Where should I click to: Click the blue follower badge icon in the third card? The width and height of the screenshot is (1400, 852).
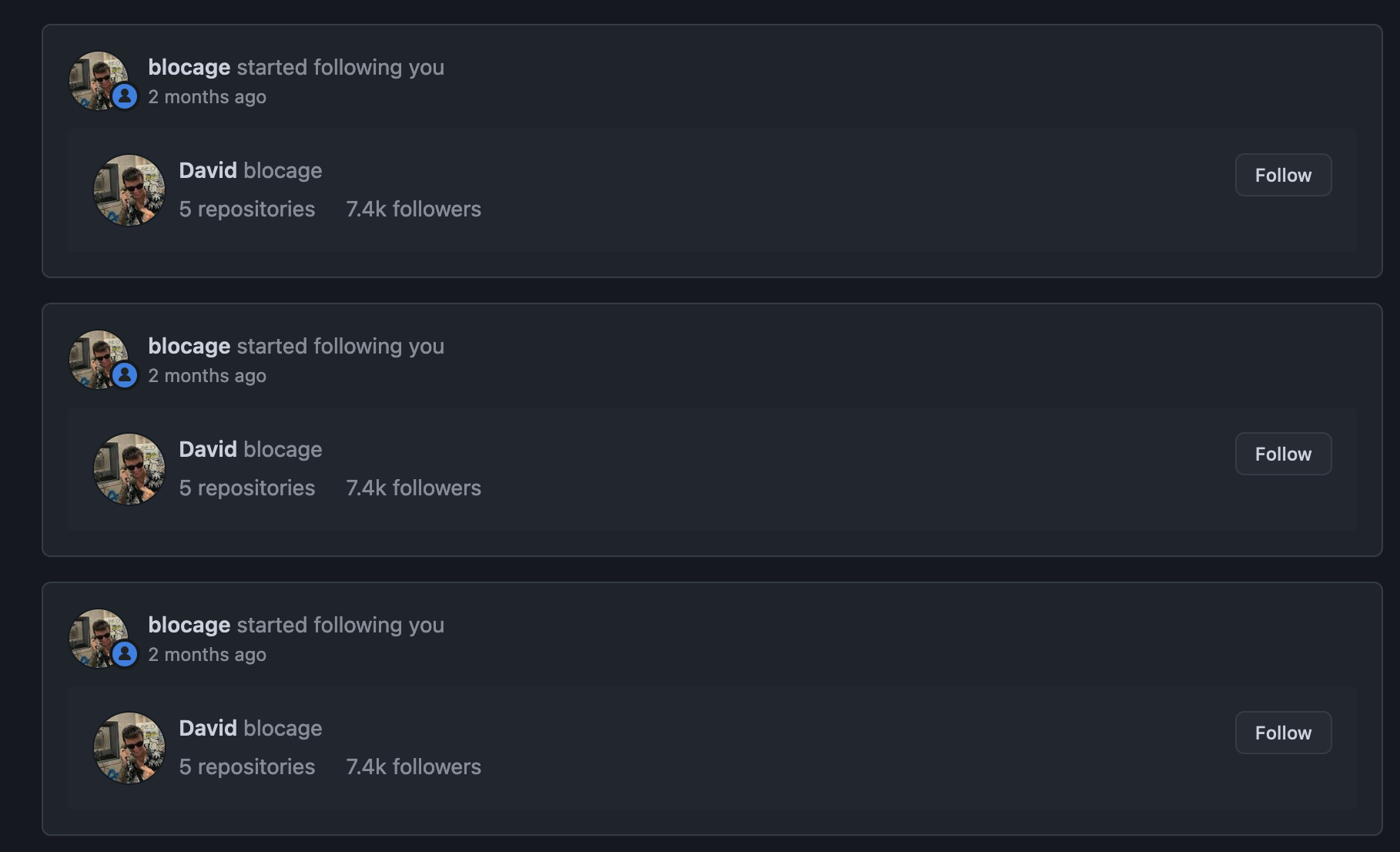[x=125, y=654]
